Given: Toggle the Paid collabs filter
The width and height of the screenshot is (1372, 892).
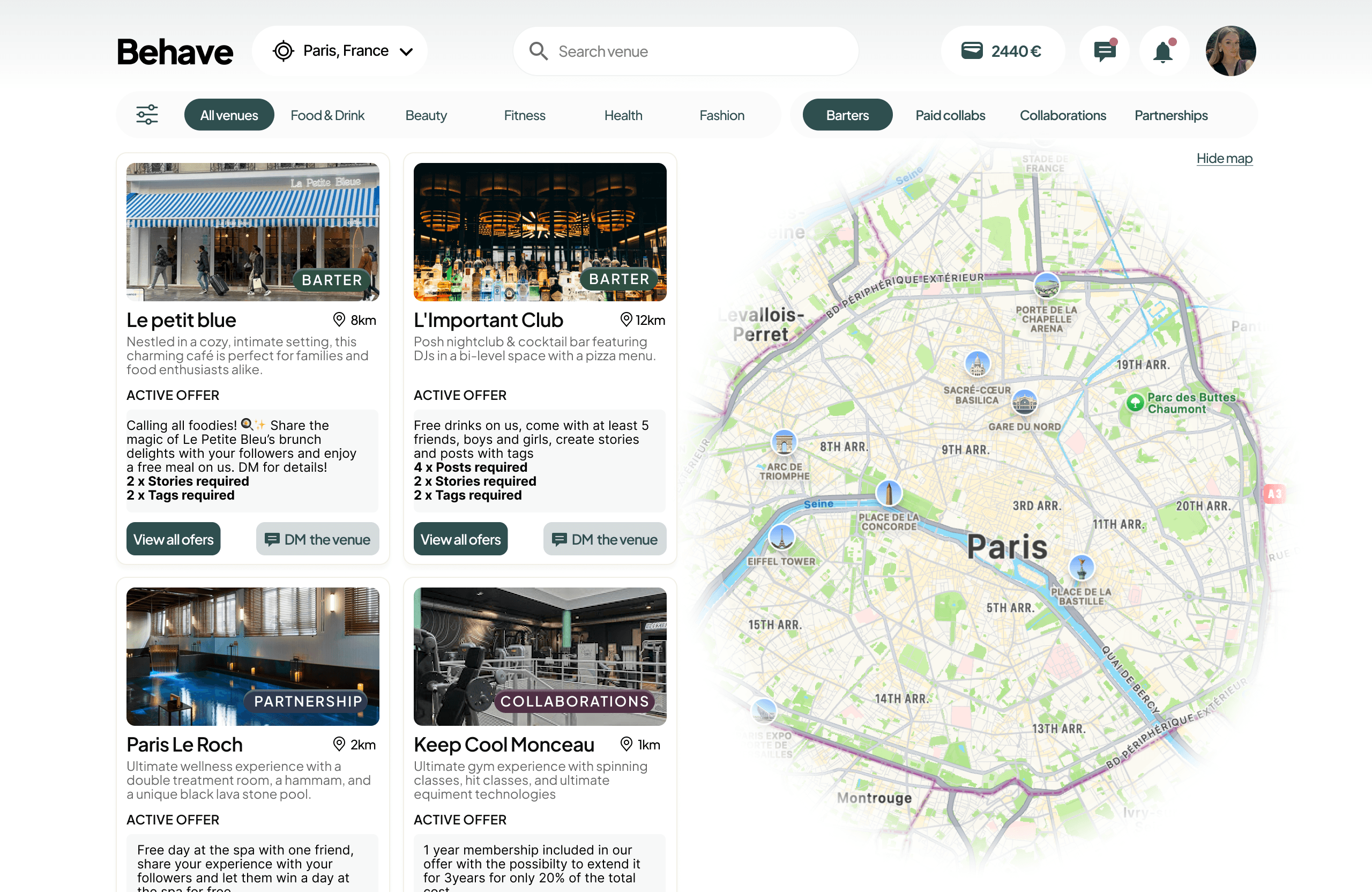Looking at the screenshot, I should click(950, 115).
